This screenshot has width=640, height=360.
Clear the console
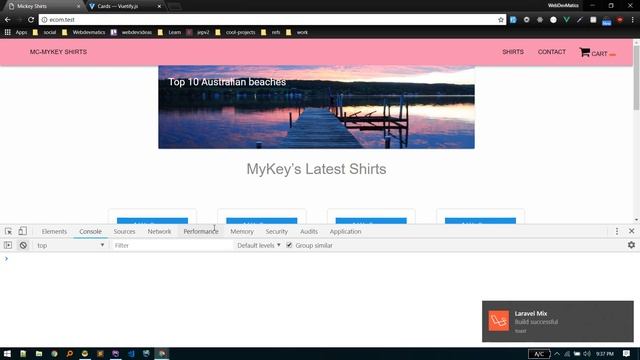23,245
